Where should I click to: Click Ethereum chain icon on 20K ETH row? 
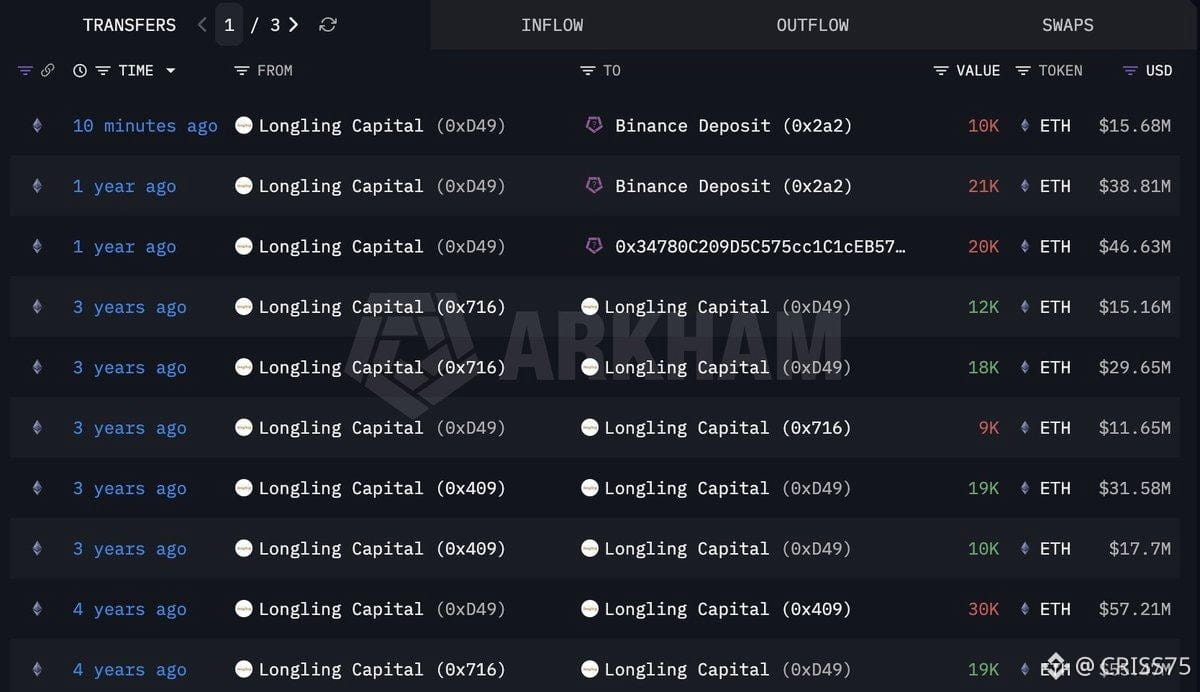point(37,246)
